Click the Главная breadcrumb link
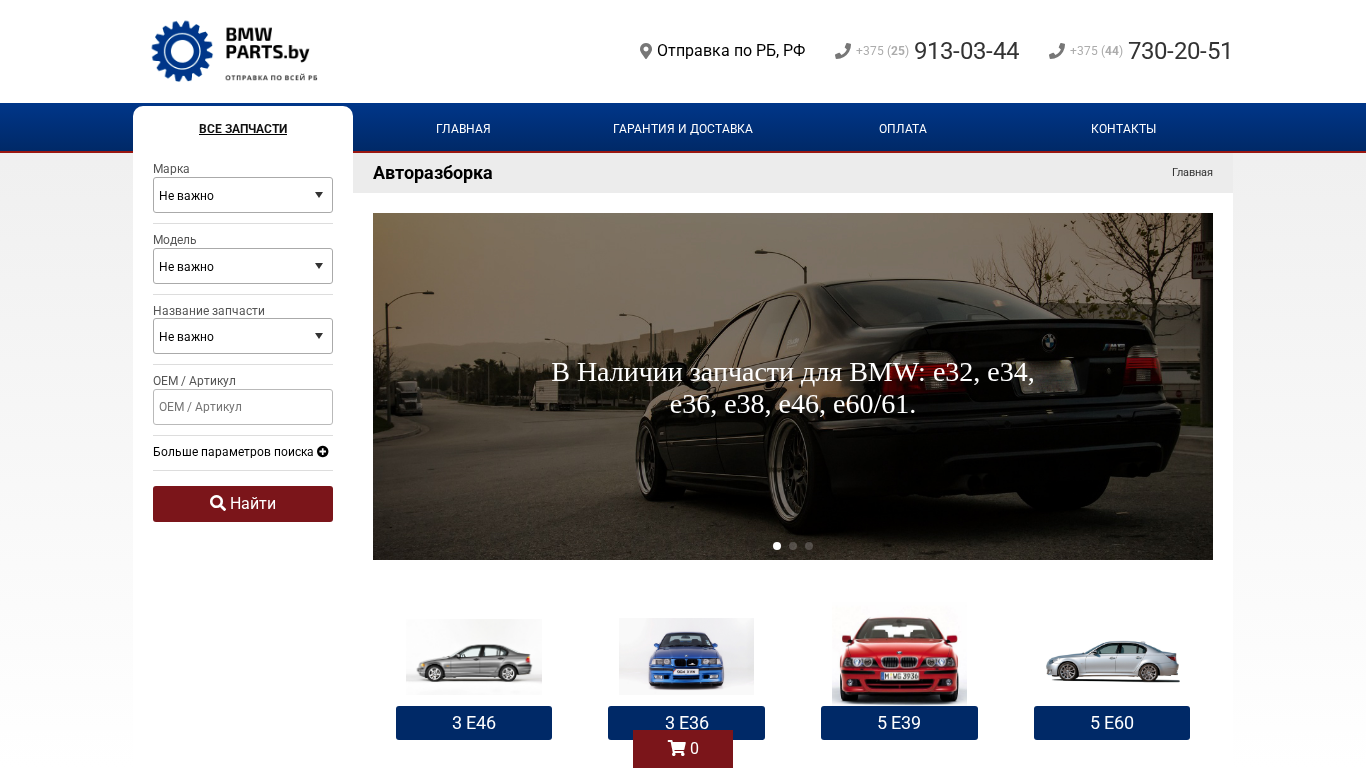The width and height of the screenshot is (1366, 768). [x=1192, y=172]
